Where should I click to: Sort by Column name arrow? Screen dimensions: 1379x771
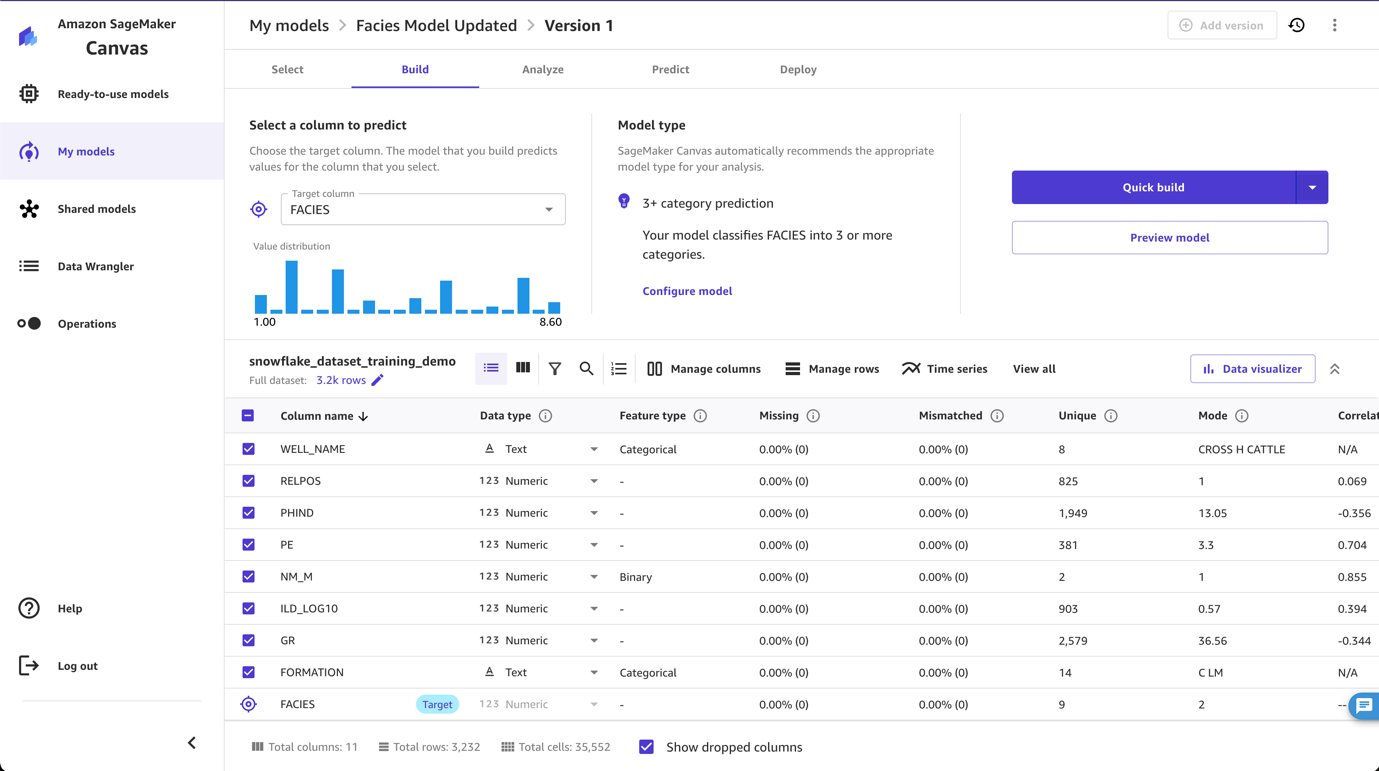[x=363, y=416]
